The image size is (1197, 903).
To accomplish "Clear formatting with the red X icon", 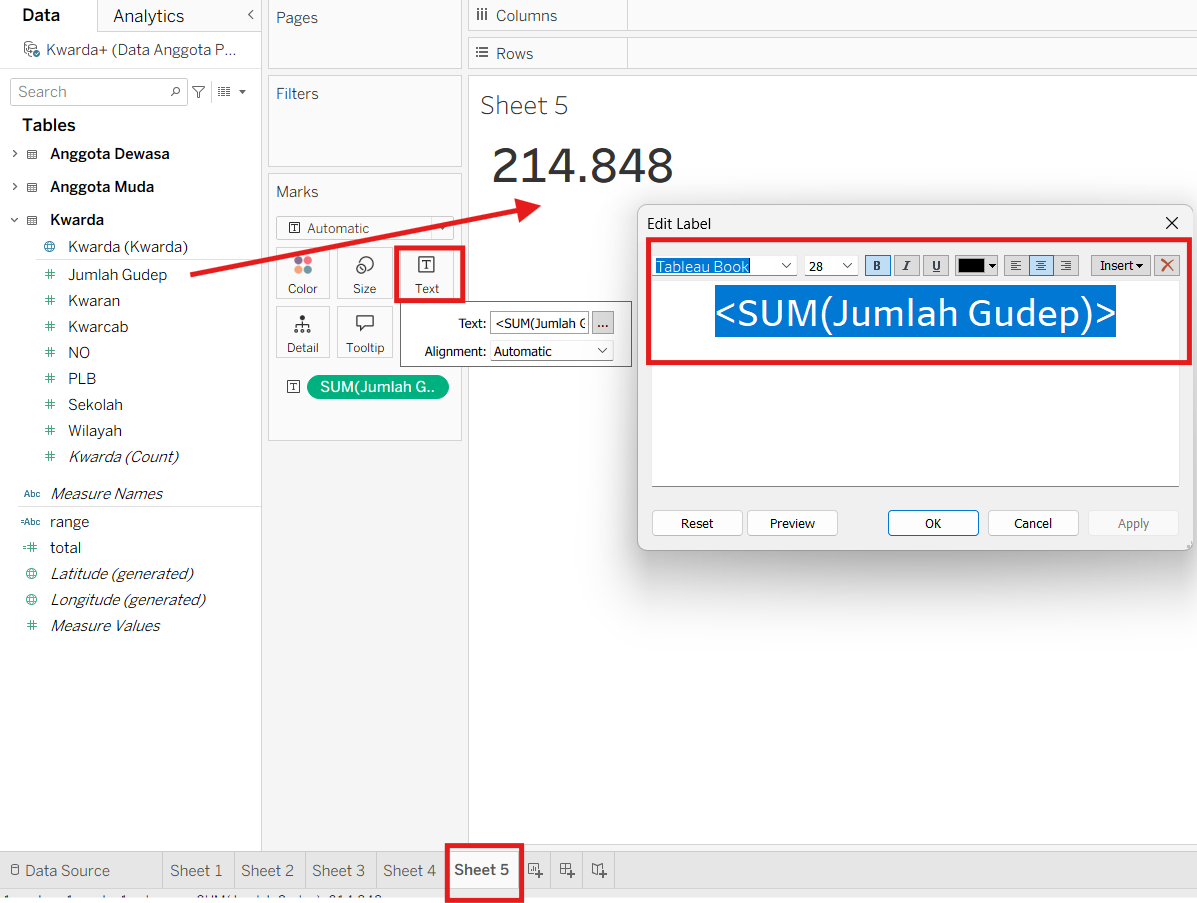I will [1167, 265].
